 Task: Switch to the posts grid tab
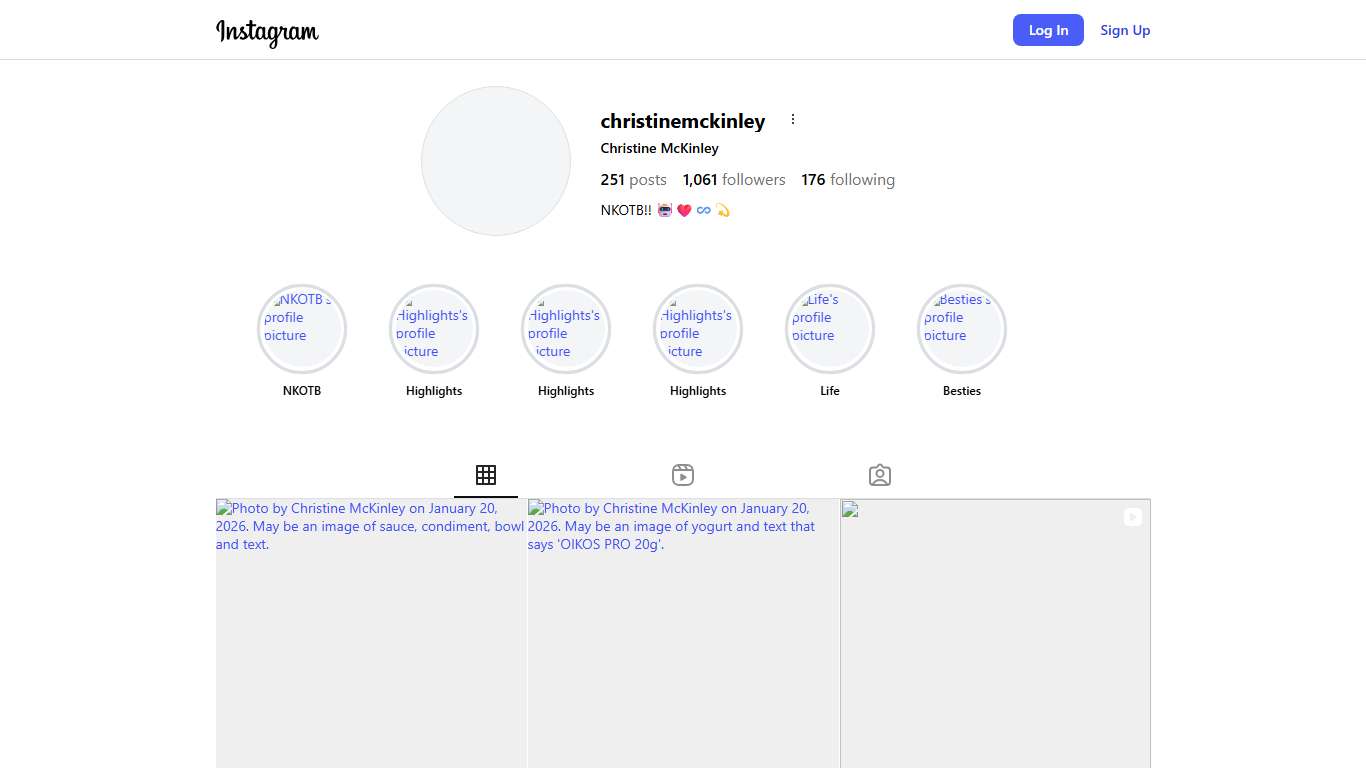[x=486, y=475]
